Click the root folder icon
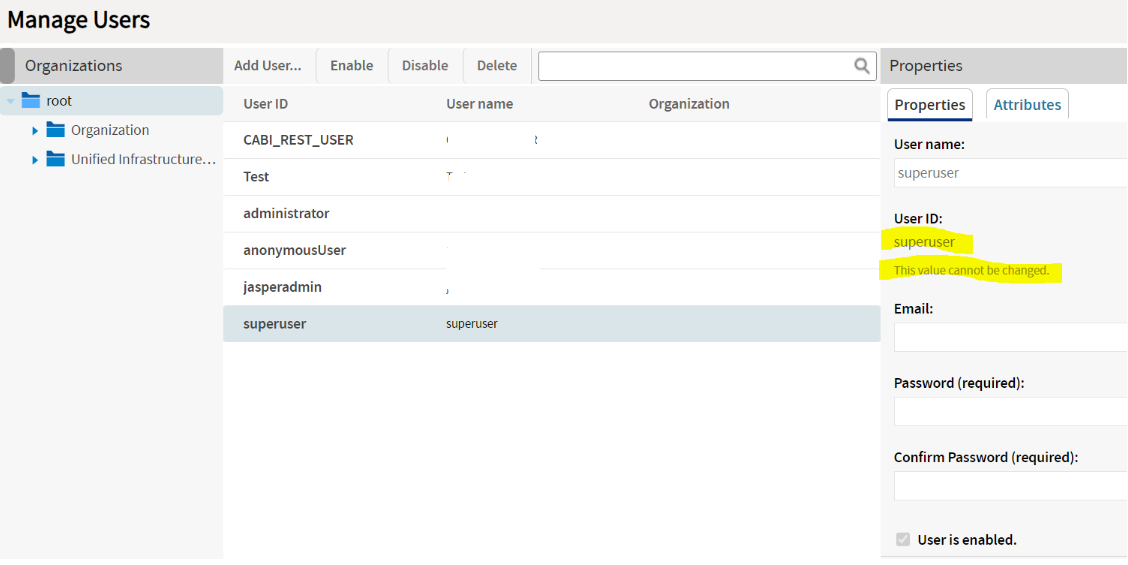Screen dimensions: 1128x565 click(x=30, y=101)
